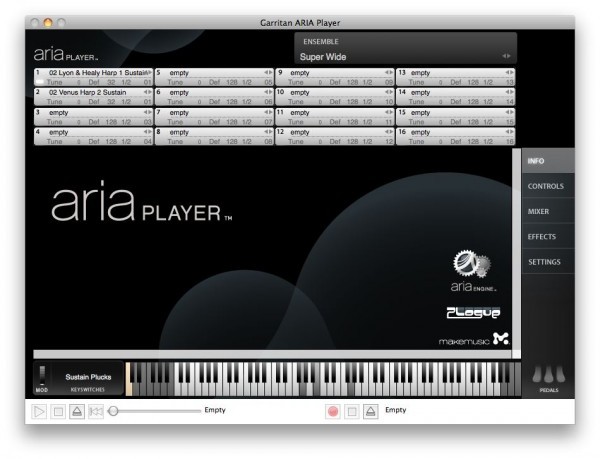Open slot 13 empty instrument menu
The width and height of the screenshot is (600, 459).
tap(509, 72)
